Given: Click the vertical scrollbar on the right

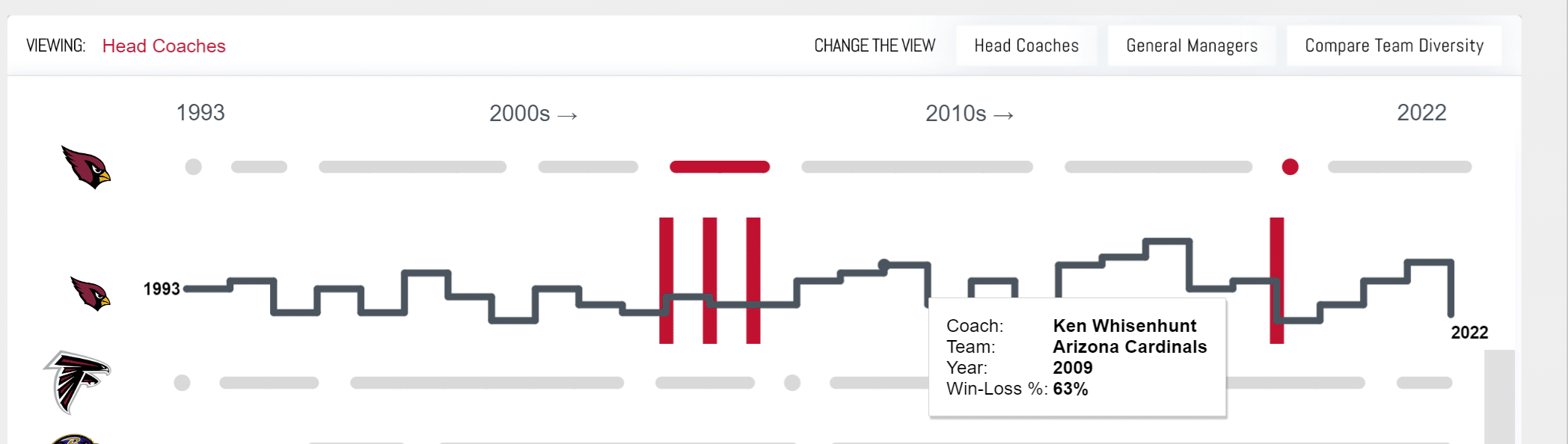Looking at the screenshot, I should [1499, 397].
